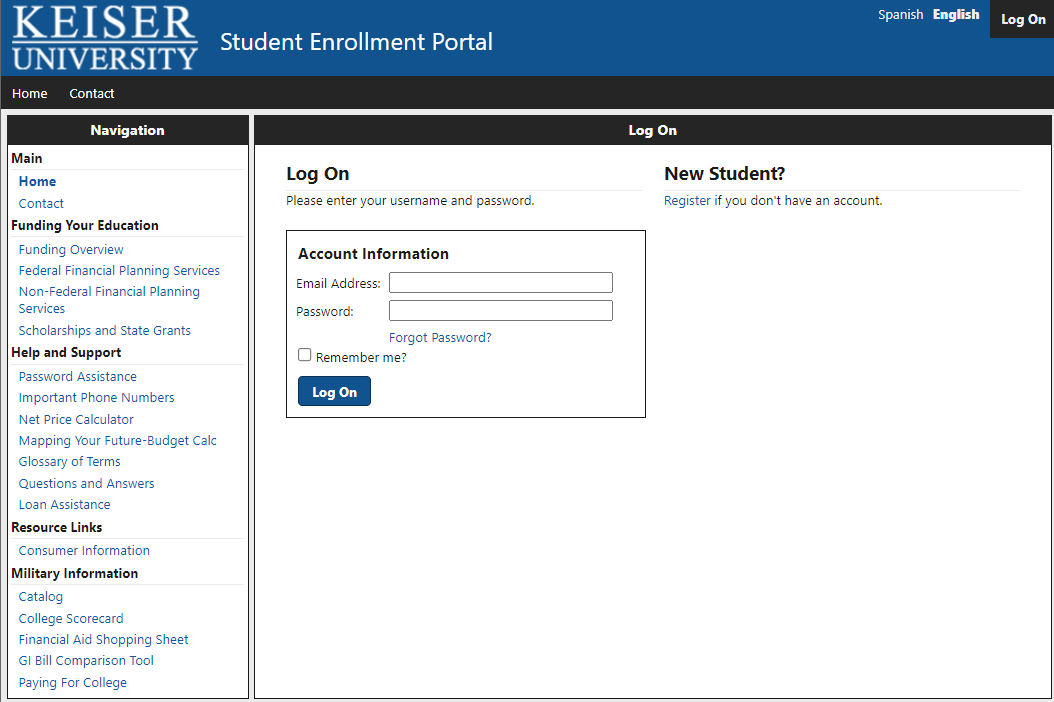Open Contact in the top menu bar
Image resolution: width=1054 pixels, height=702 pixels.
click(x=92, y=94)
